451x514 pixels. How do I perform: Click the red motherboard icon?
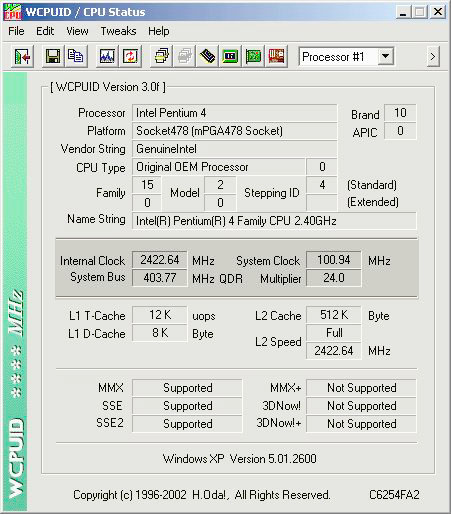click(x=276, y=57)
